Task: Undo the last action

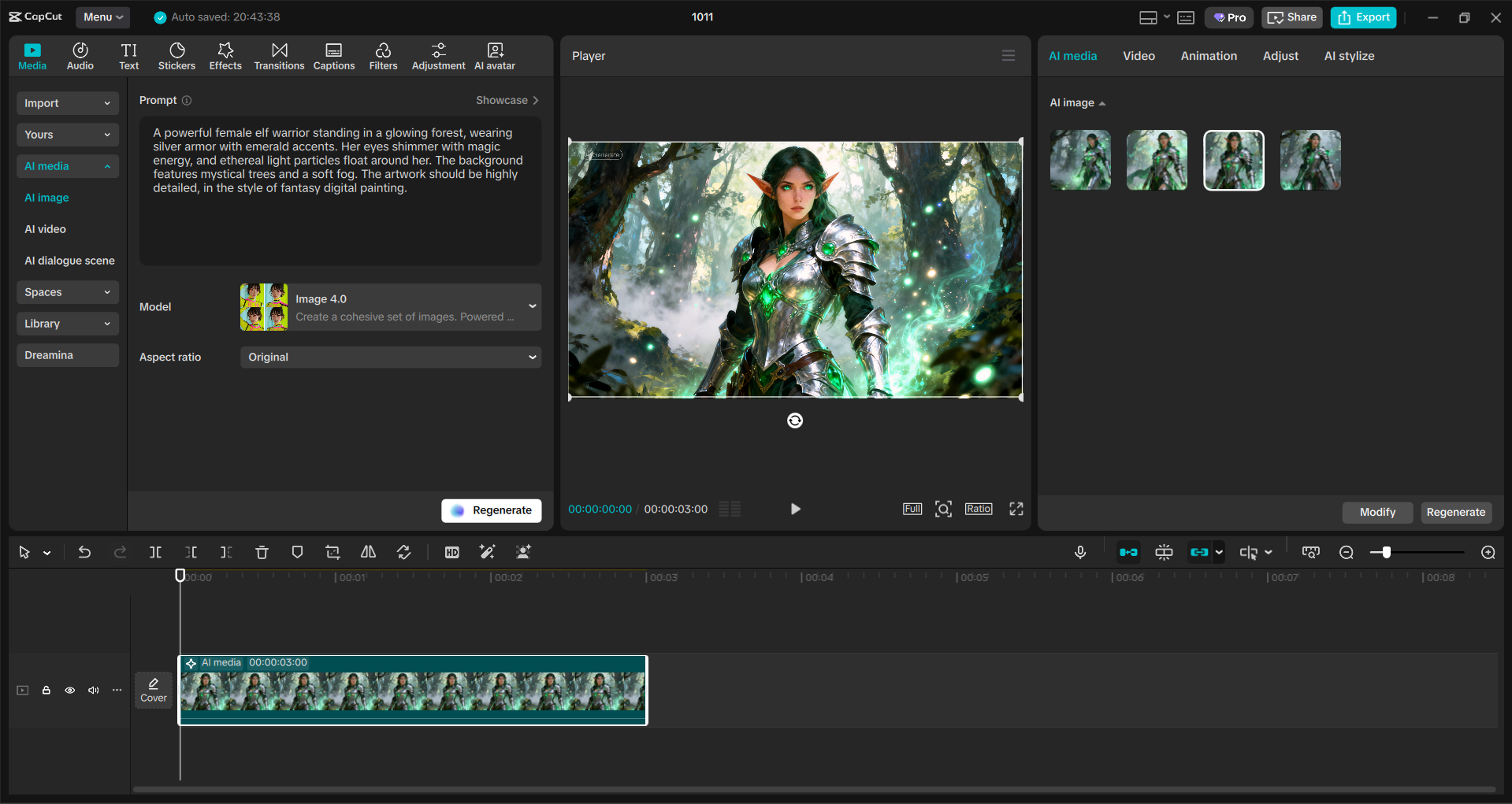Action: click(84, 552)
